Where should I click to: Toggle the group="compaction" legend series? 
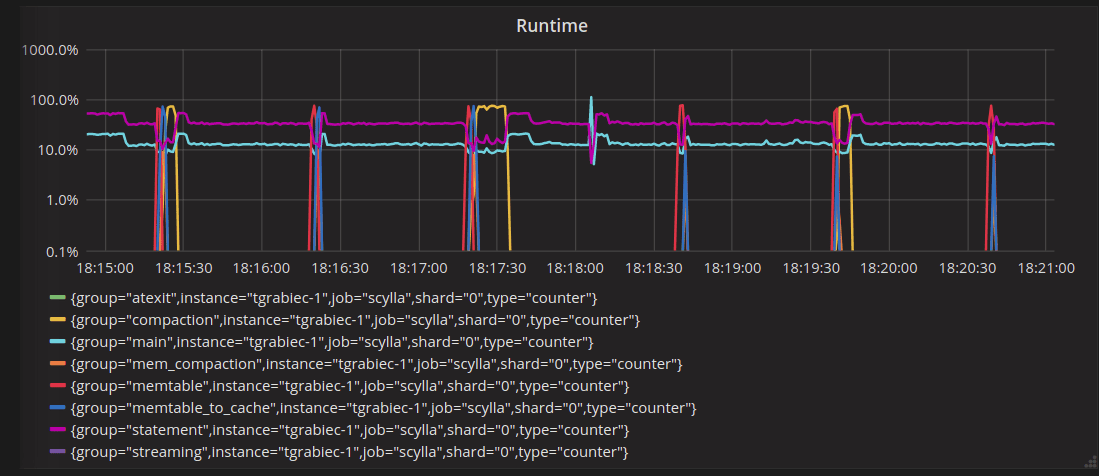(x=355, y=320)
